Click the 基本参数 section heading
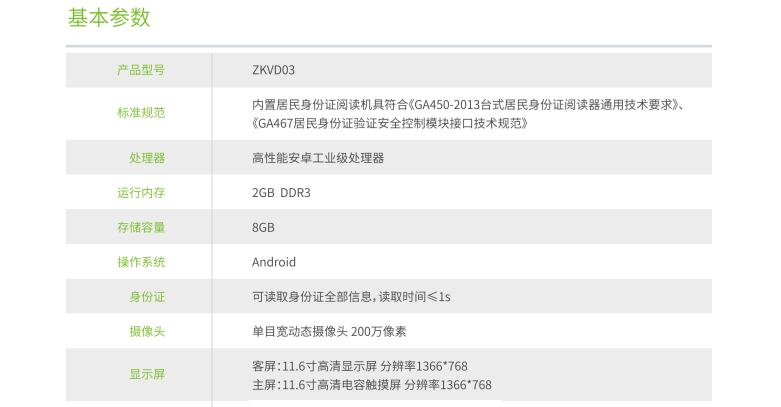Screen dimensions: 781x407 (109, 18)
